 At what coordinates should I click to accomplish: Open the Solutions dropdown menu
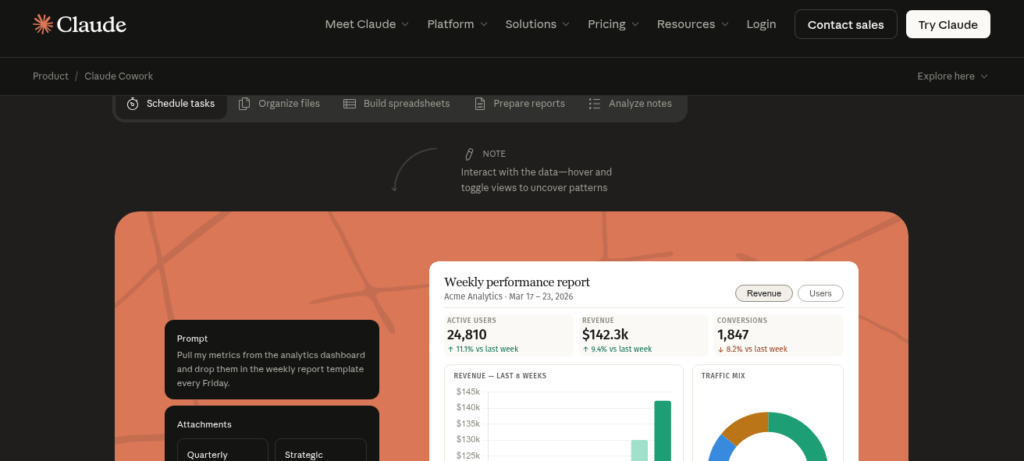click(537, 24)
